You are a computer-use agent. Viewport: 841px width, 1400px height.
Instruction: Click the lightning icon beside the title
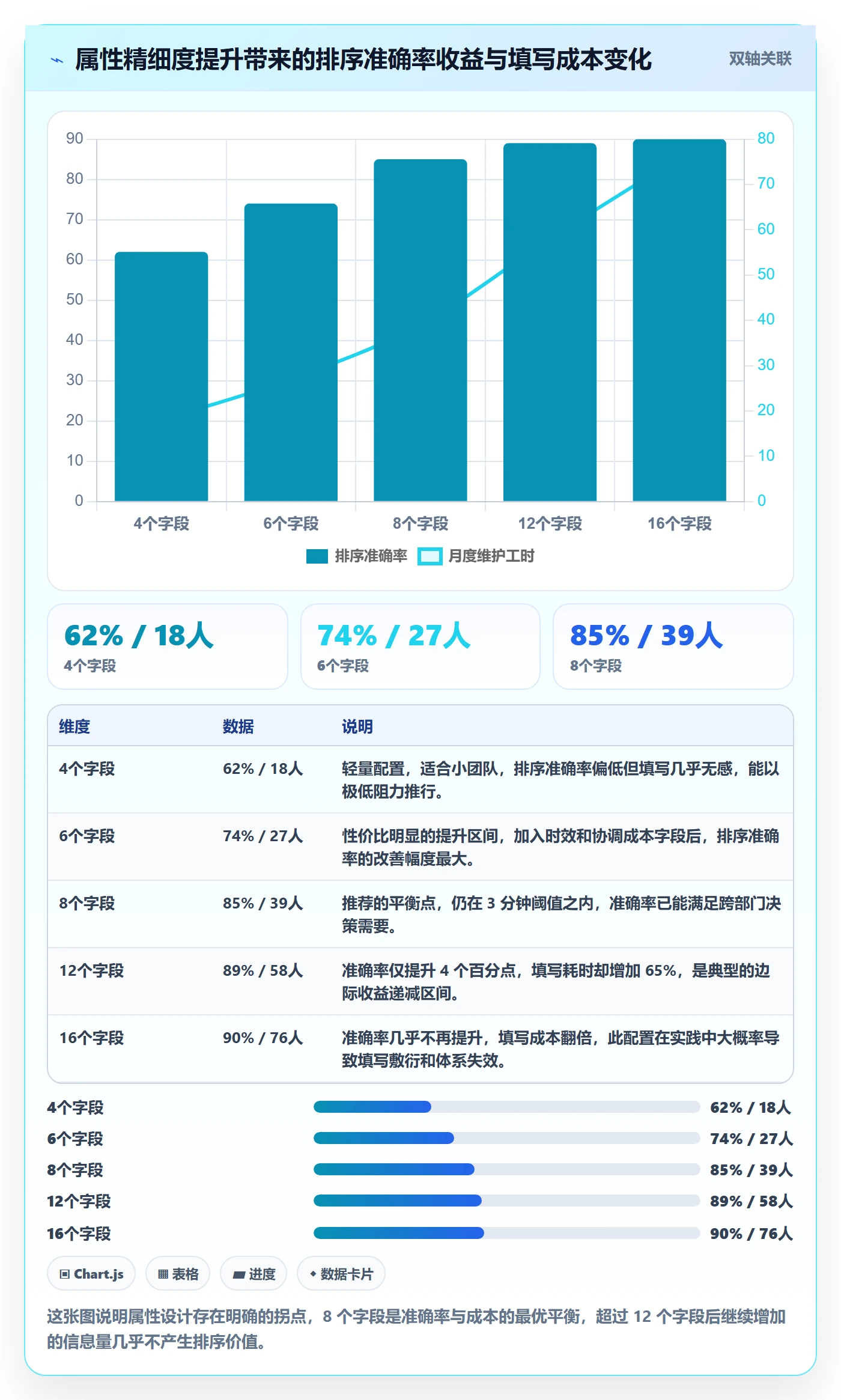tap(57, 60)
